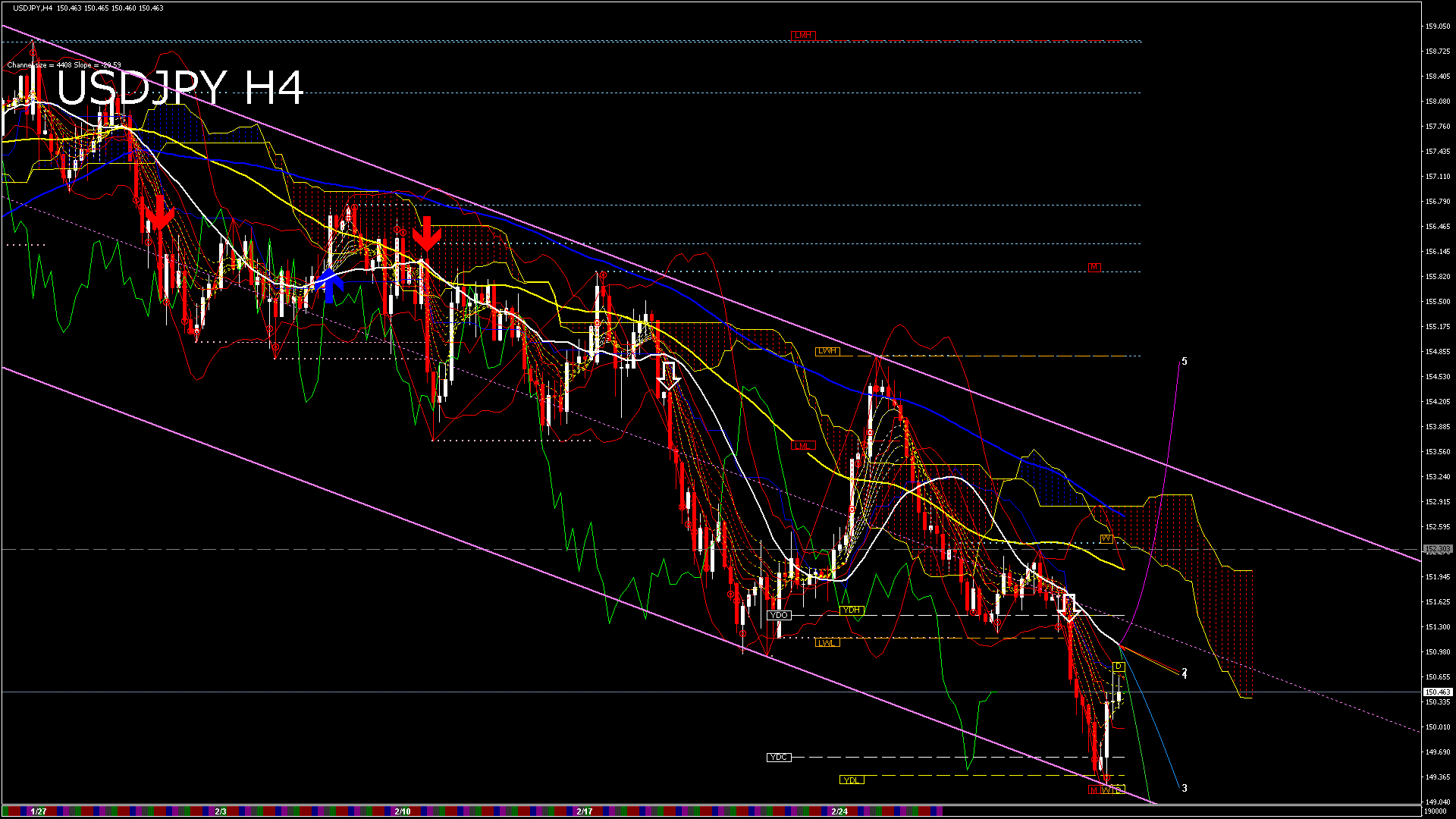Click the 2/10 date on time axis
The image size is (1456, 819).
[403, 811]
